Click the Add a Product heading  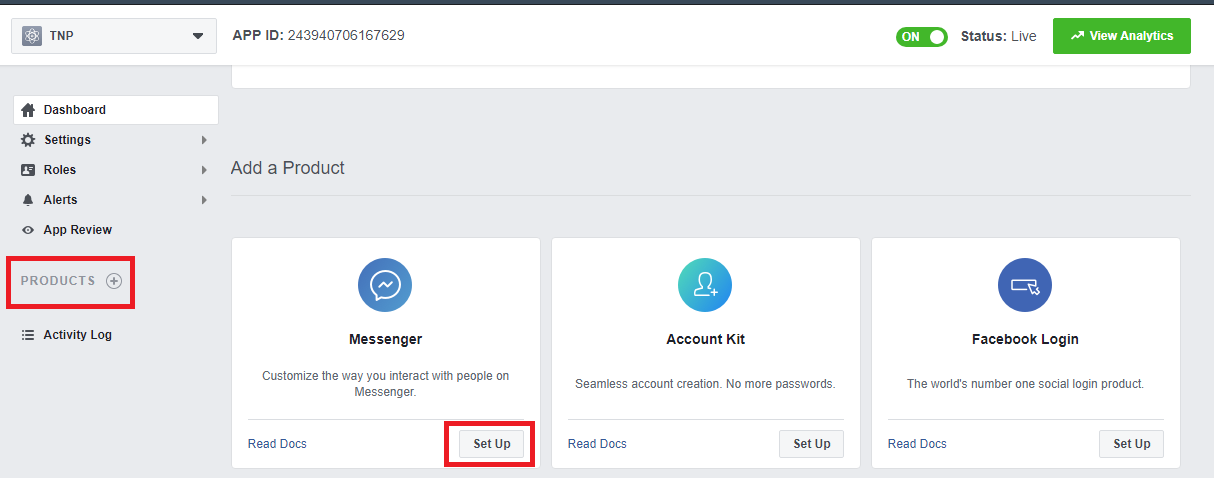(288, 168)
